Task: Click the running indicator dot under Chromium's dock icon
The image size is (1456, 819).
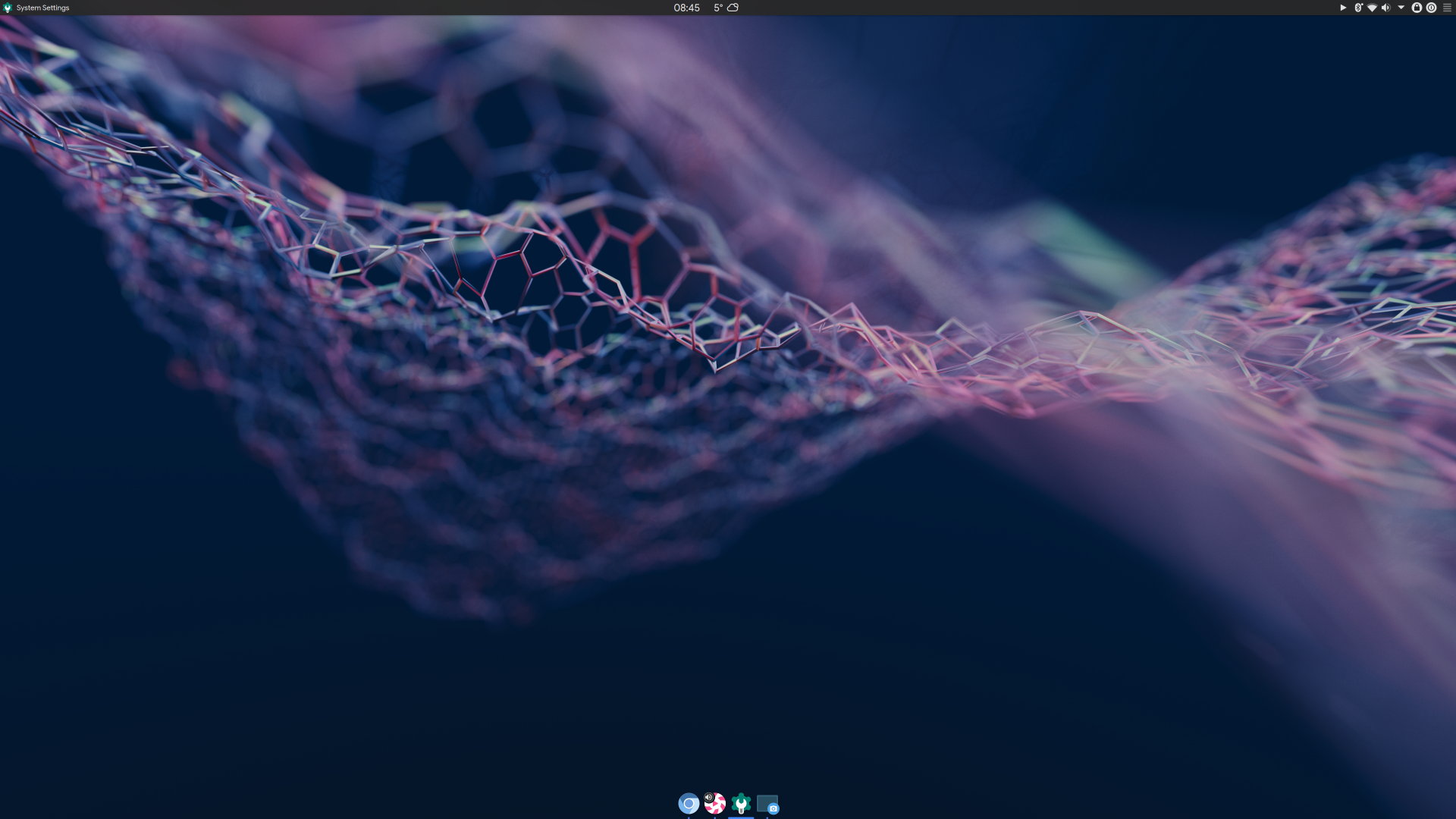Action: point(689,818)
